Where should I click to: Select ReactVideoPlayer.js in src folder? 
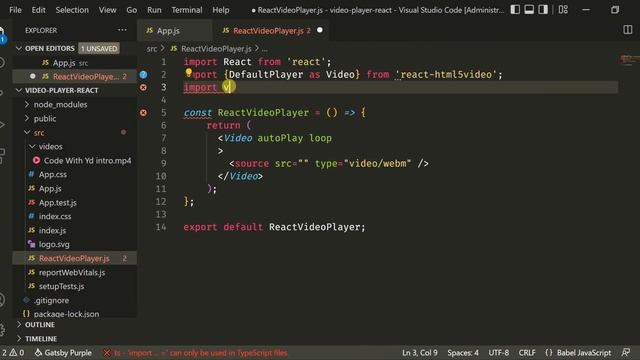(74, 258)
